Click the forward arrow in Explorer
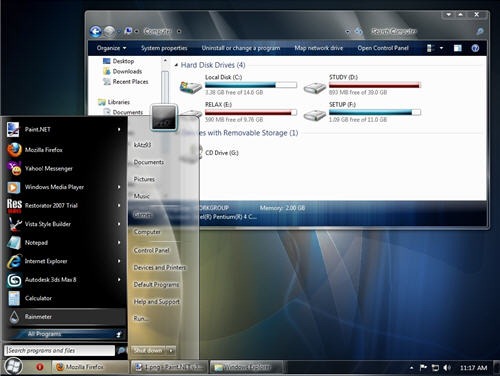500x376 pixels. point(109,31)
